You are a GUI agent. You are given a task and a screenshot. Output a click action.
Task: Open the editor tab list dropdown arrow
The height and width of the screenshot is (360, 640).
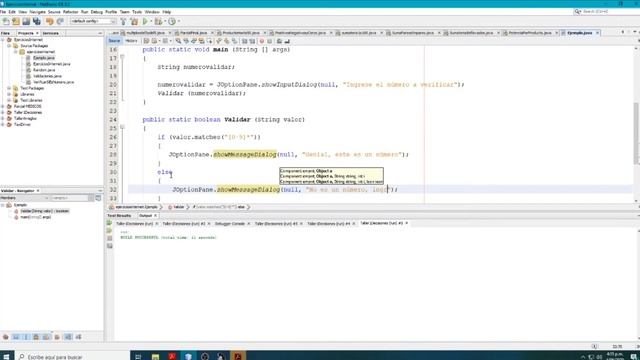tap(636, 32)
